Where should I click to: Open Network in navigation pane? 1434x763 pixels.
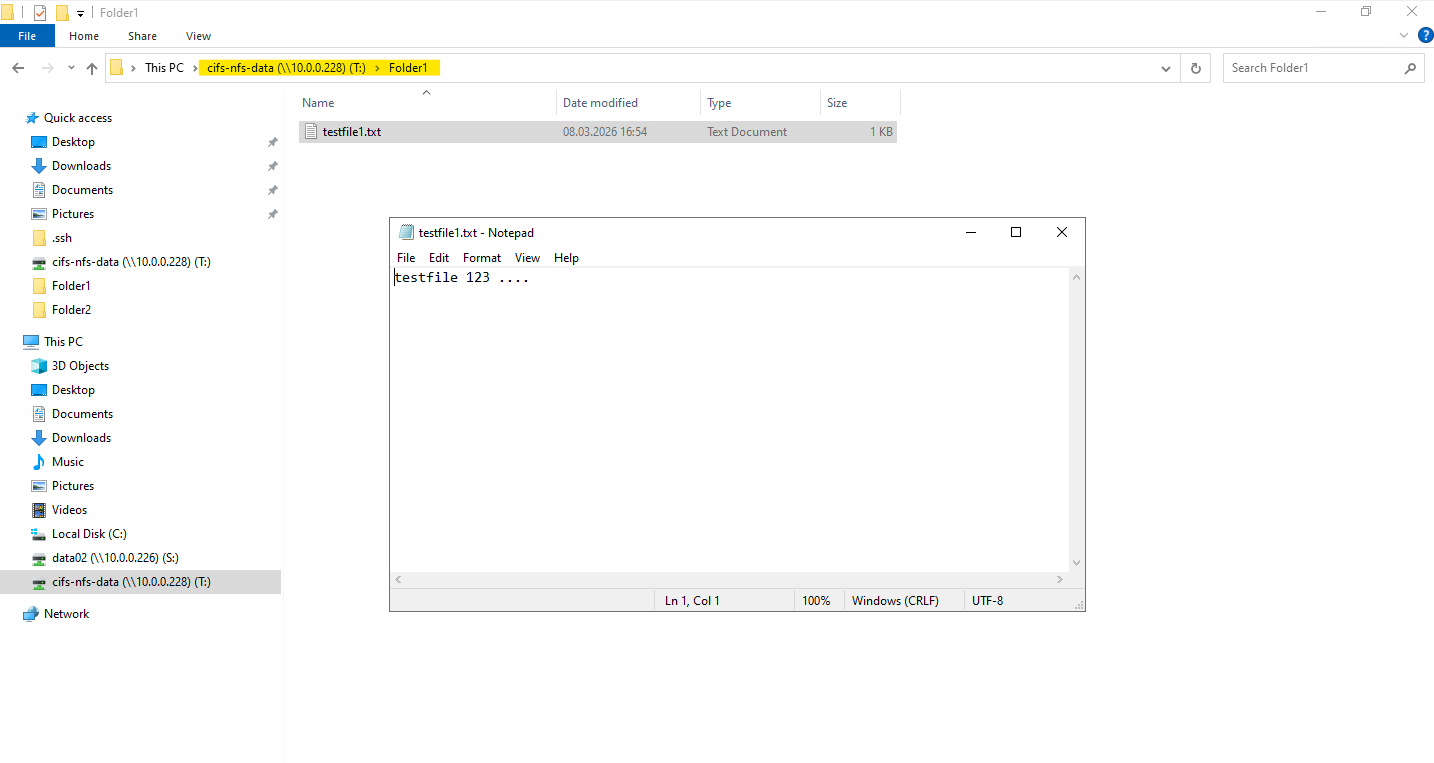coord(66,614)
